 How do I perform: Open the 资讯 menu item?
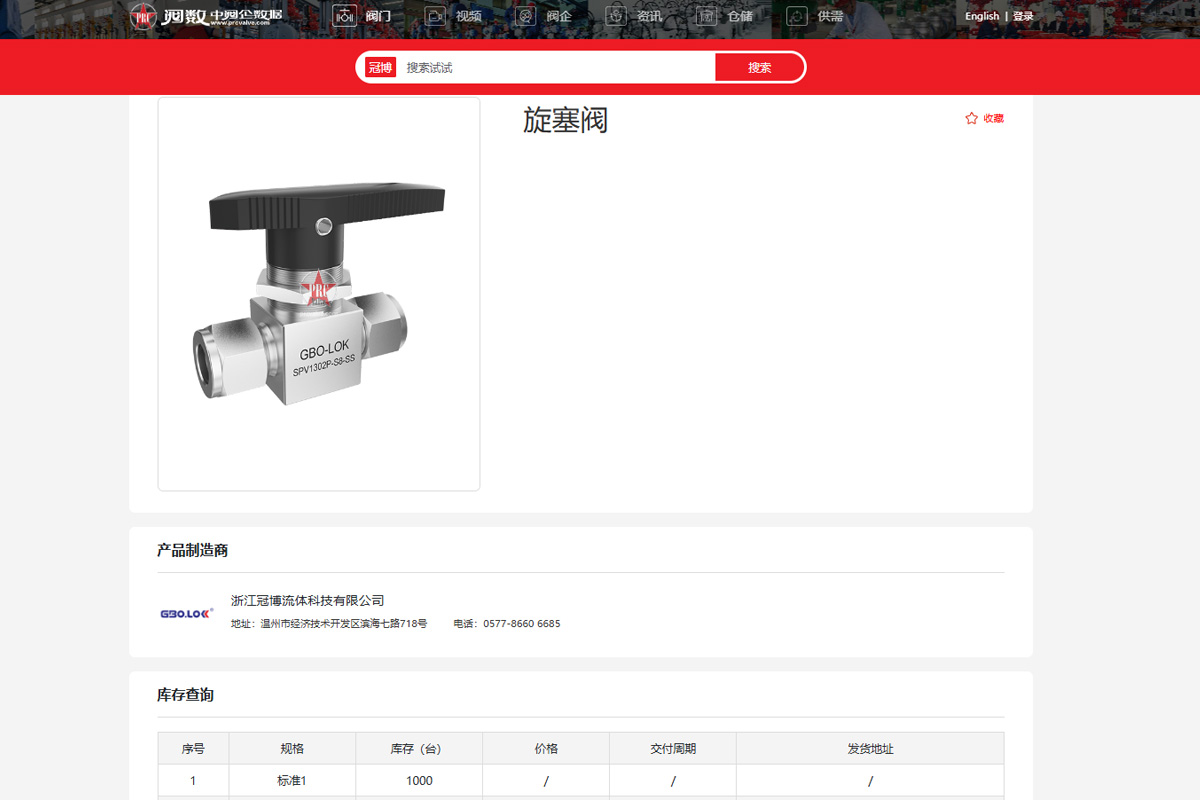650,16
